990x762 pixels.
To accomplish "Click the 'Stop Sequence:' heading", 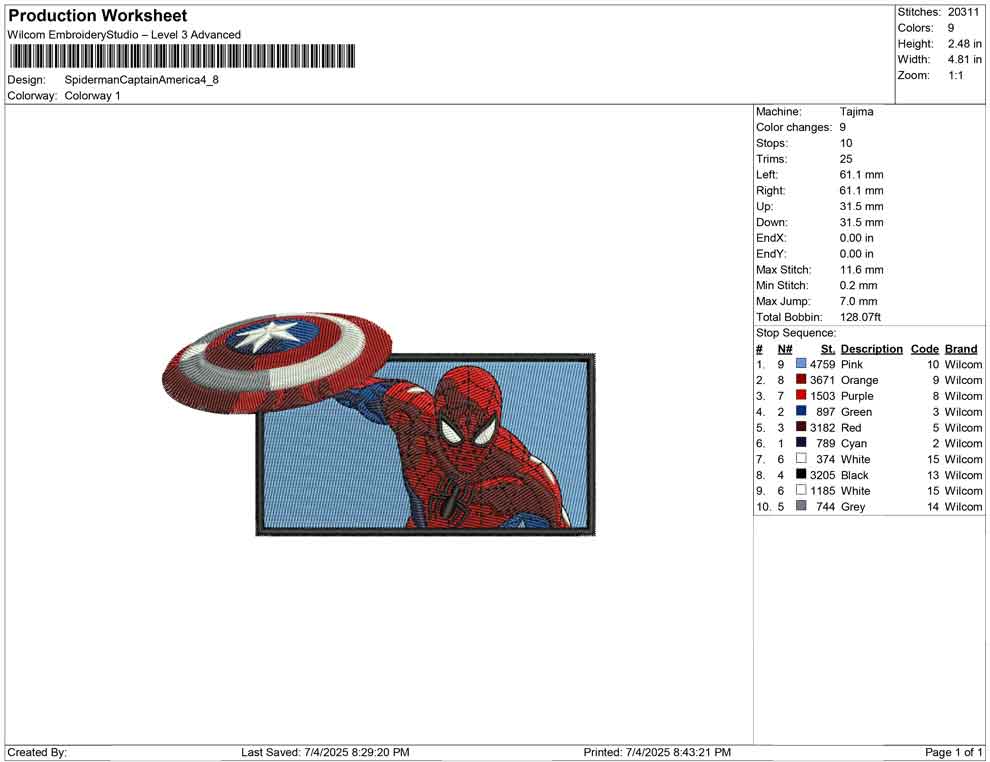I will 796,333.
